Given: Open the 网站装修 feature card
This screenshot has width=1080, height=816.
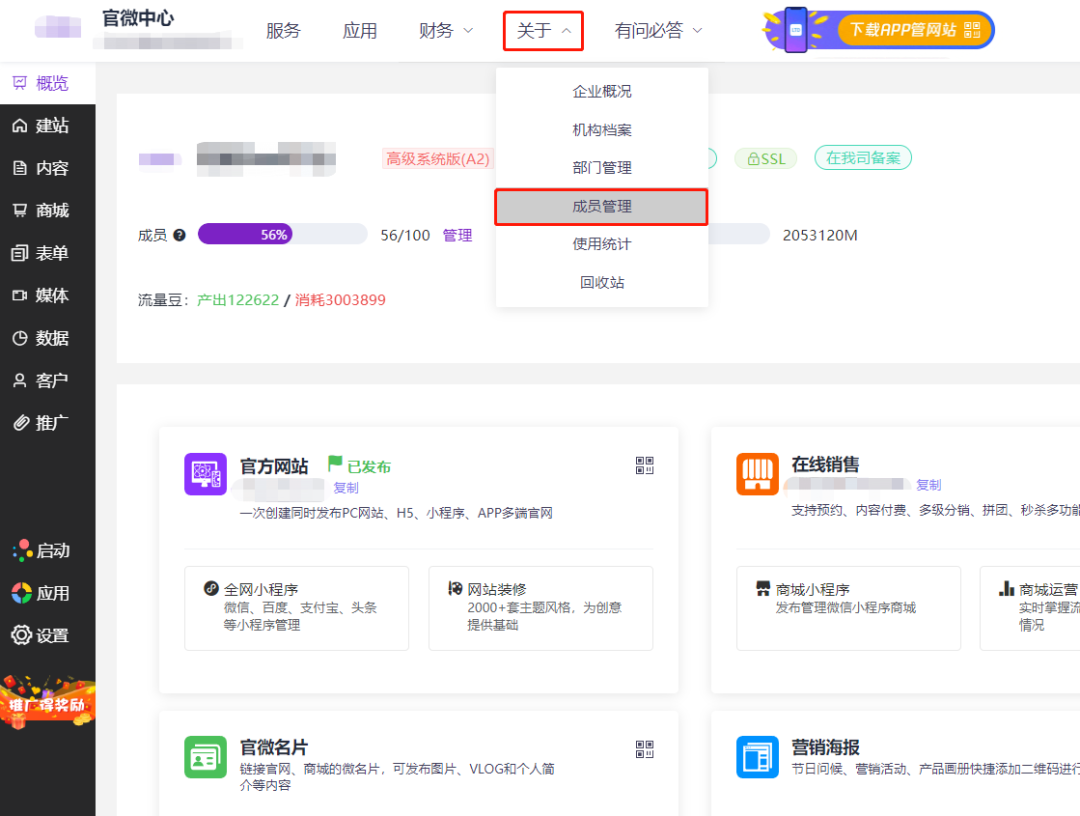Looking at the screenshot, I should (x=540, y=607).
